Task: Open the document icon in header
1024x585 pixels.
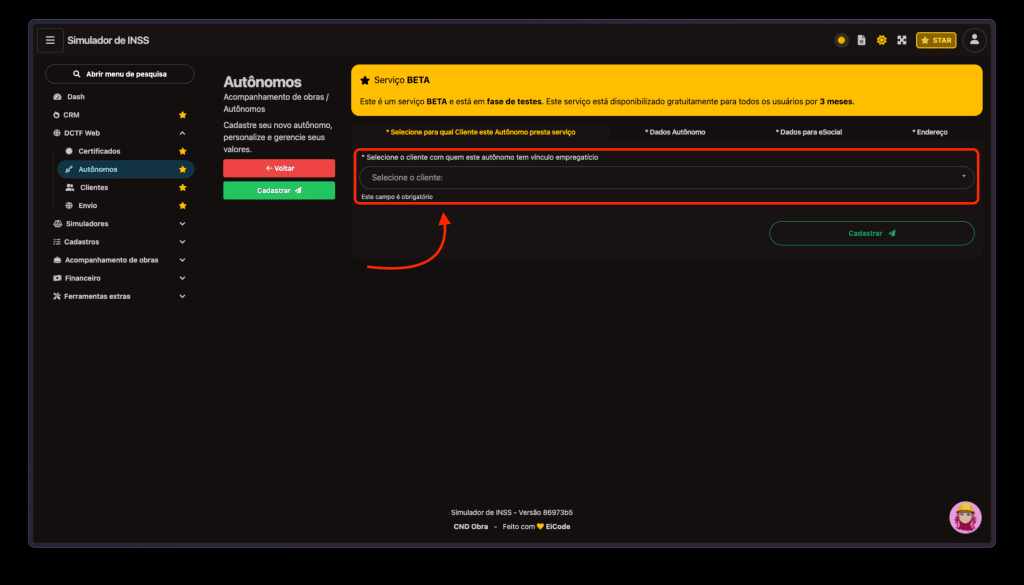Action: coord(861,40)
